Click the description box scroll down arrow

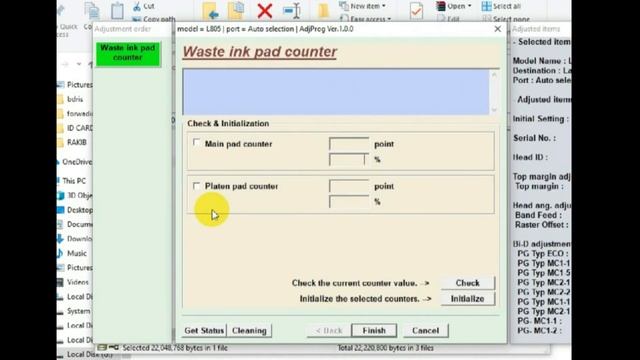494,109
